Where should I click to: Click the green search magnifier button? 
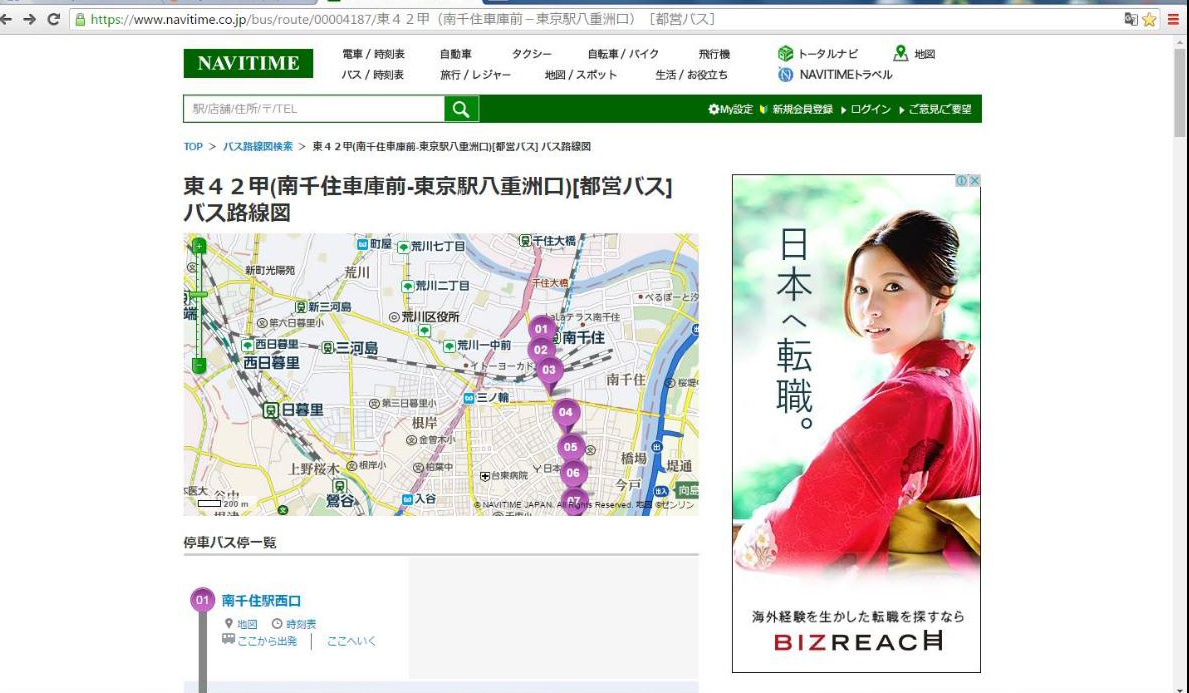pyautogui.click(x=461, y=108)
